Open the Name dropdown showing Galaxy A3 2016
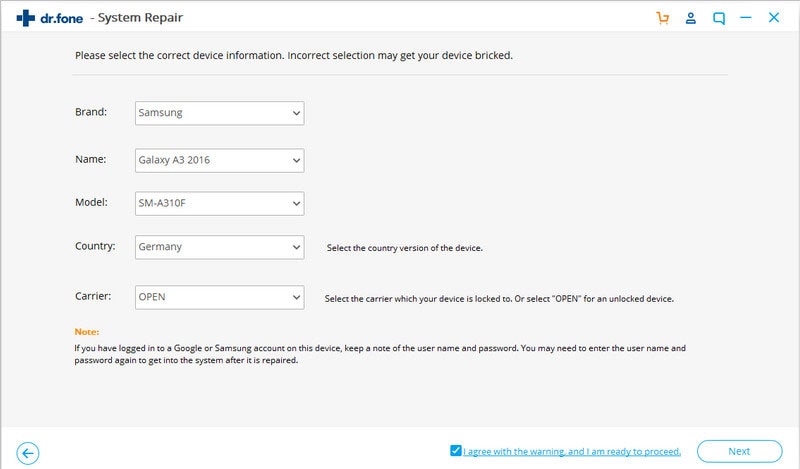 (x=219, y=160)
